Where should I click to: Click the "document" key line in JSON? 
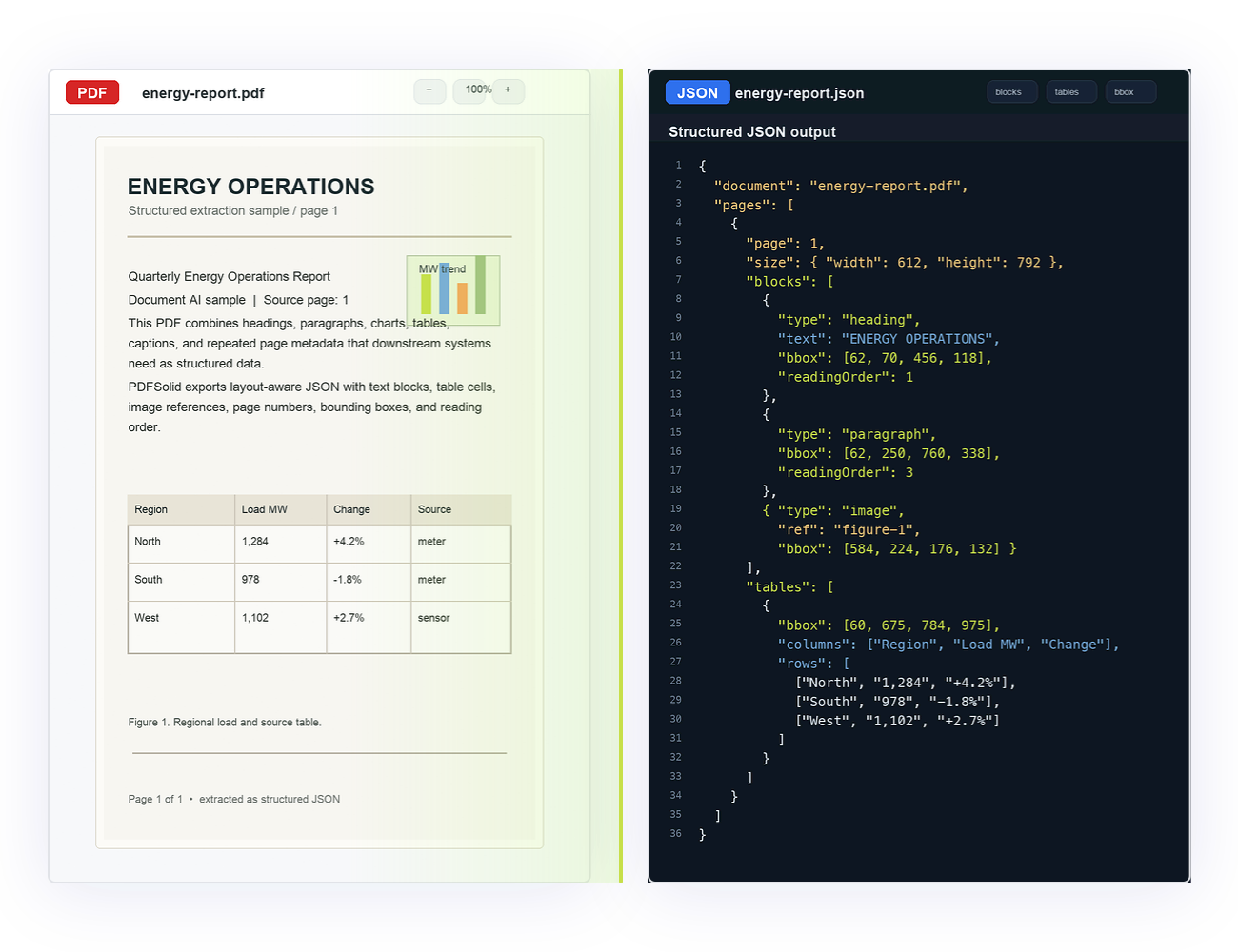841,187
